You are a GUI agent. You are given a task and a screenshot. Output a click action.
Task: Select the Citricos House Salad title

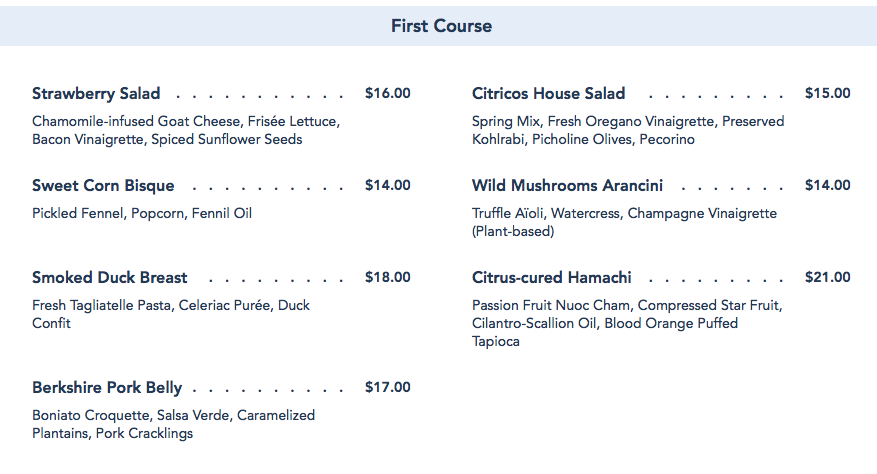tap(549, 94)
